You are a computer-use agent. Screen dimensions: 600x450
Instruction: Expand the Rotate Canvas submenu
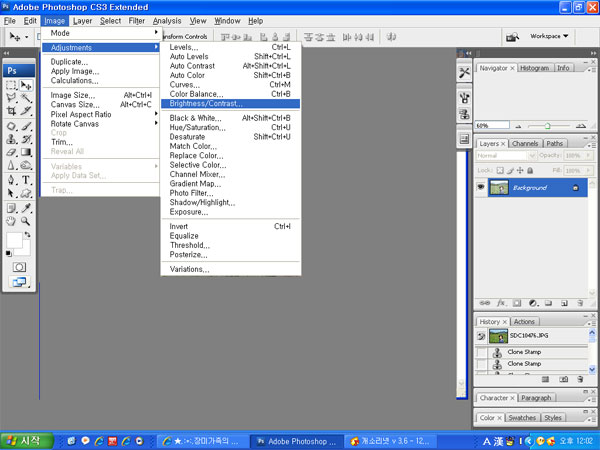pyautogui.click(x=100, y=124)
